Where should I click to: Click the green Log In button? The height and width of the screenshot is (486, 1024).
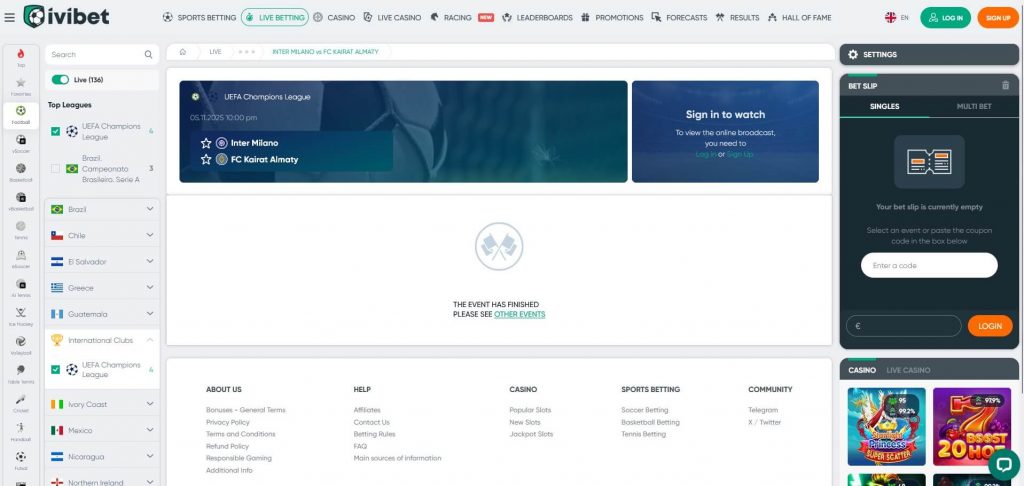(x=945, y=17)
